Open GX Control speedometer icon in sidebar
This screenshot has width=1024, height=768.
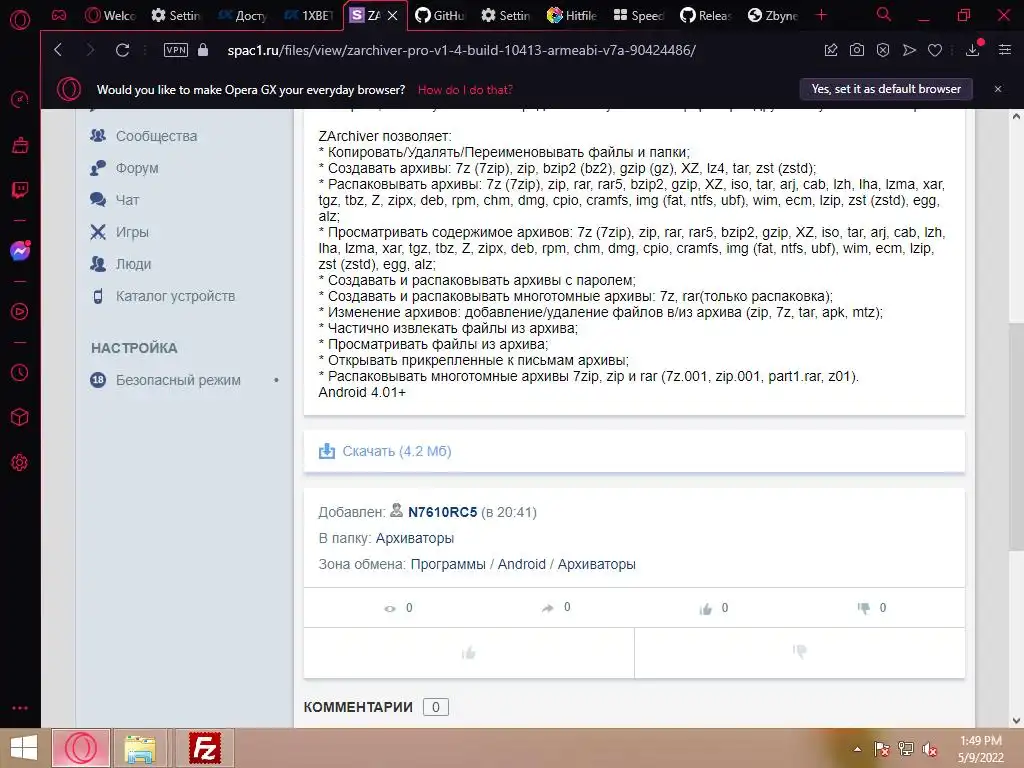coord(20,99)
